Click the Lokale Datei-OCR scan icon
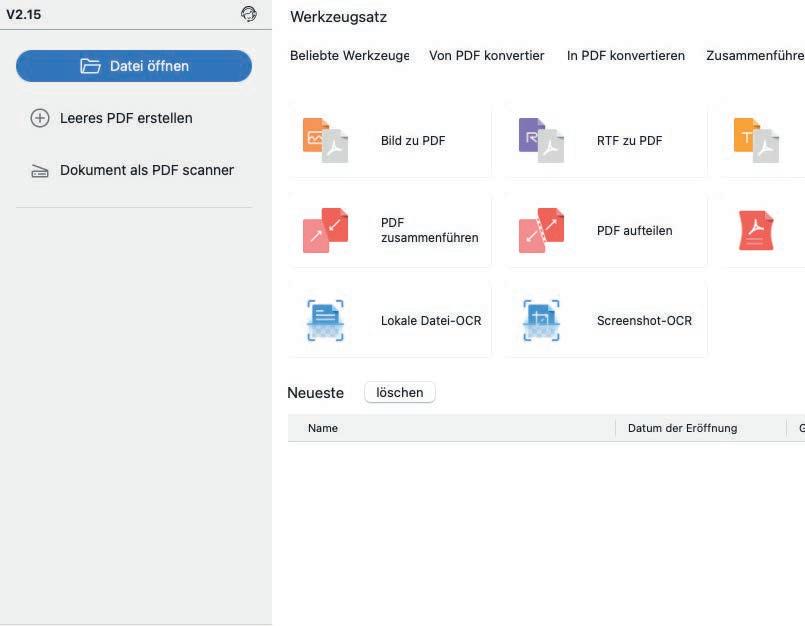Image resolution: width=805 pixels, height=626 pixels. coord(325,320)
